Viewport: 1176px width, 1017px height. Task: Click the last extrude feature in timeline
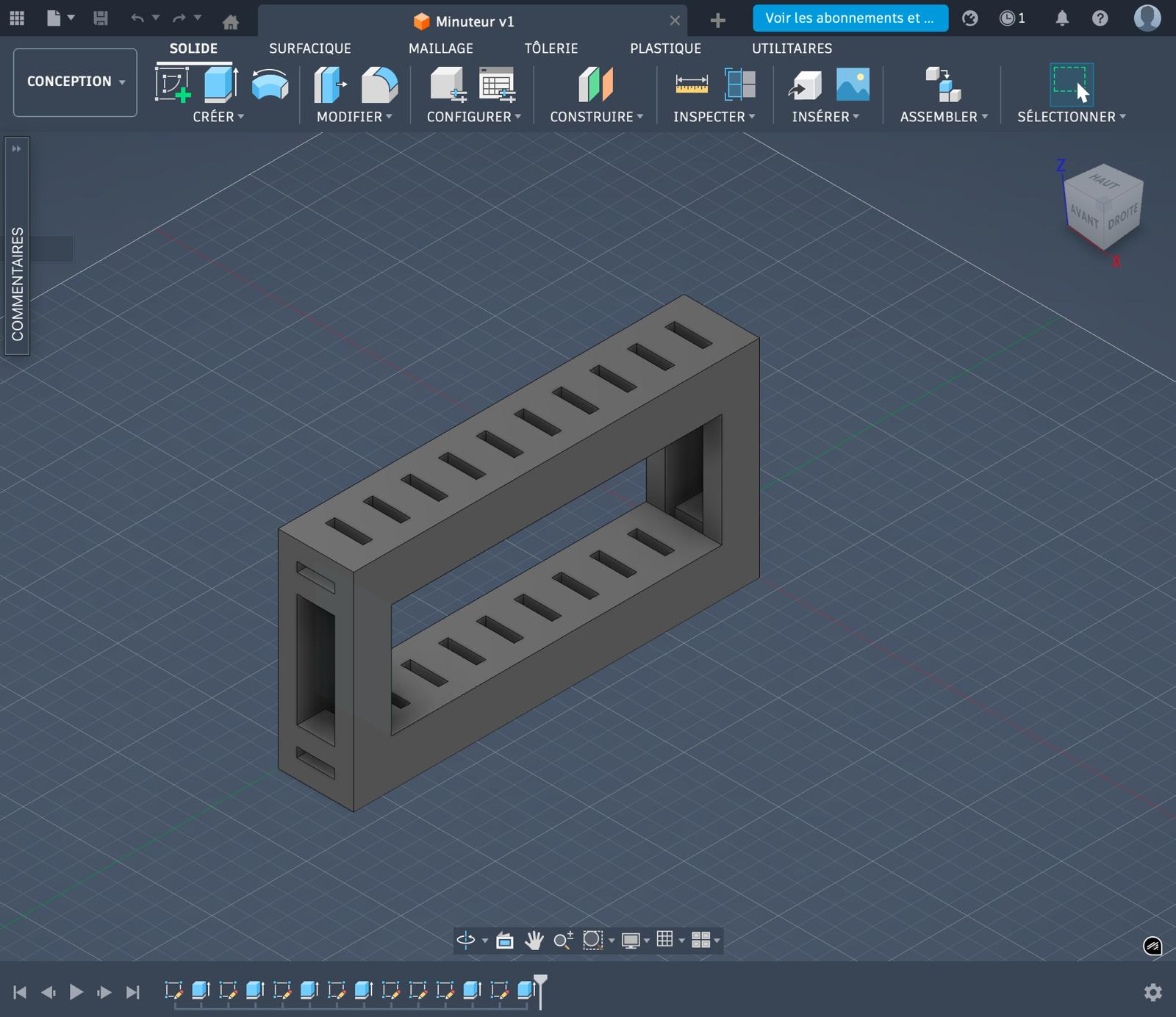pyautogui.click(x=526, y=991)
